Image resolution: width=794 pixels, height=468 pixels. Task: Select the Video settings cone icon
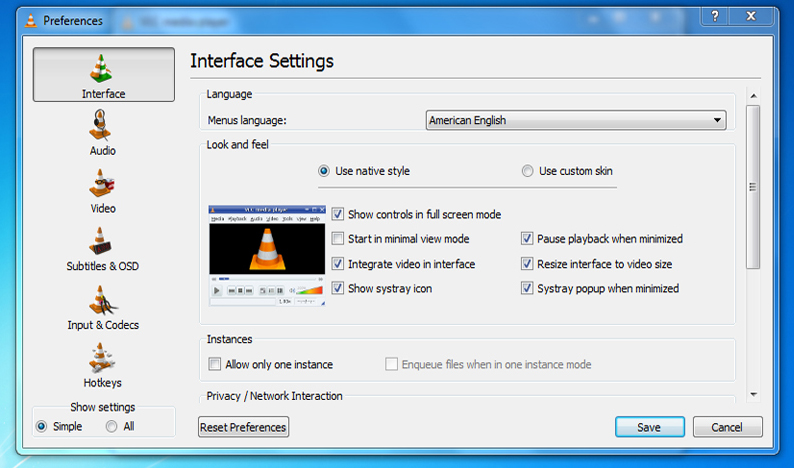pos(103,184)
